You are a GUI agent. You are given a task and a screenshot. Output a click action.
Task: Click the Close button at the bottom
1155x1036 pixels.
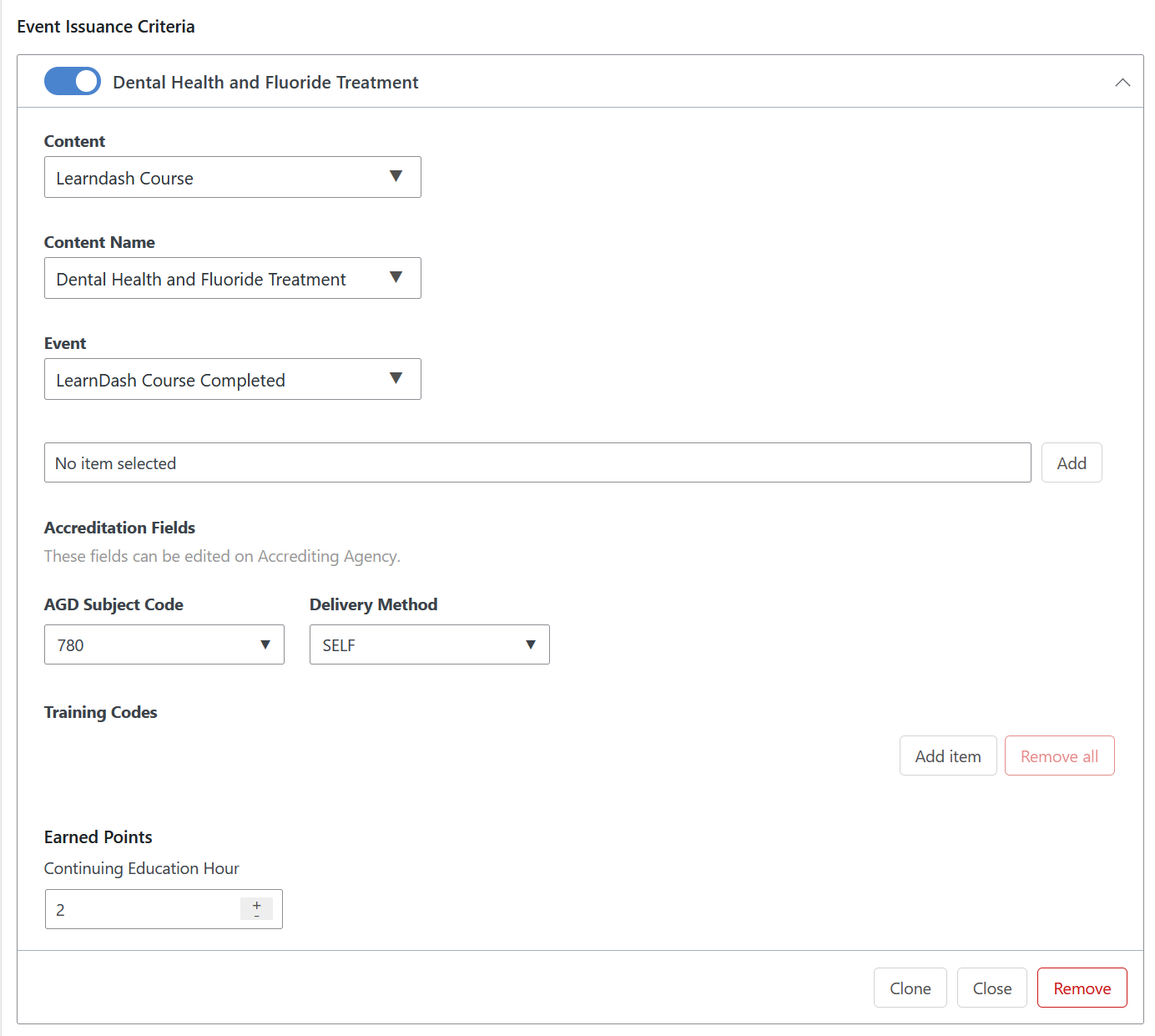(991, 988)
